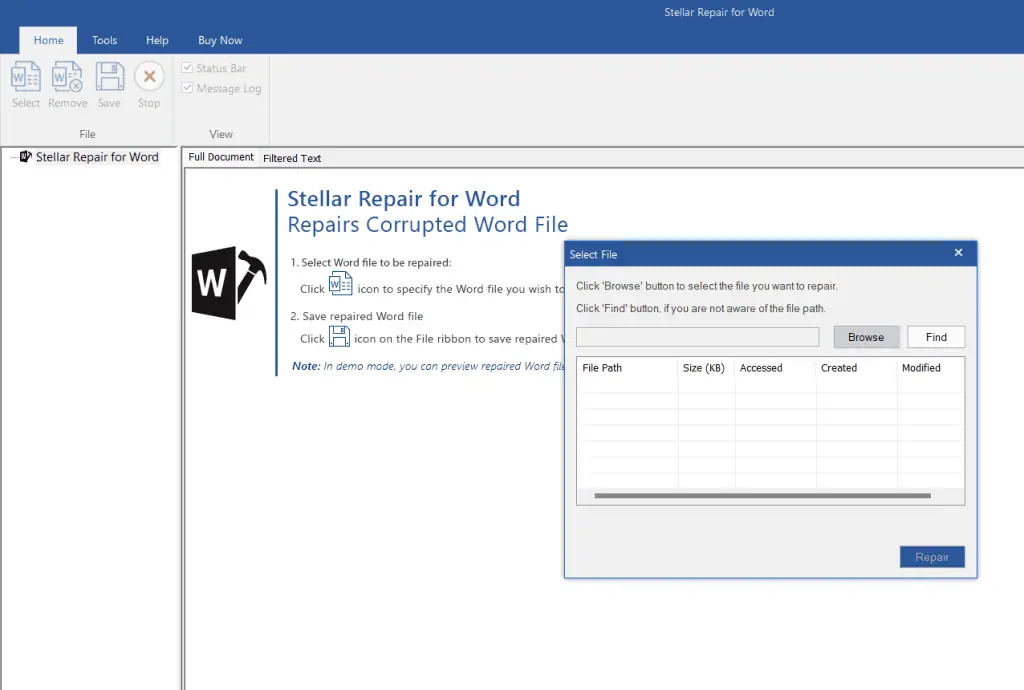Viewport: 1024px width, 690px height.
Task: Click the file path input field
Action: [x=697, y=337]
